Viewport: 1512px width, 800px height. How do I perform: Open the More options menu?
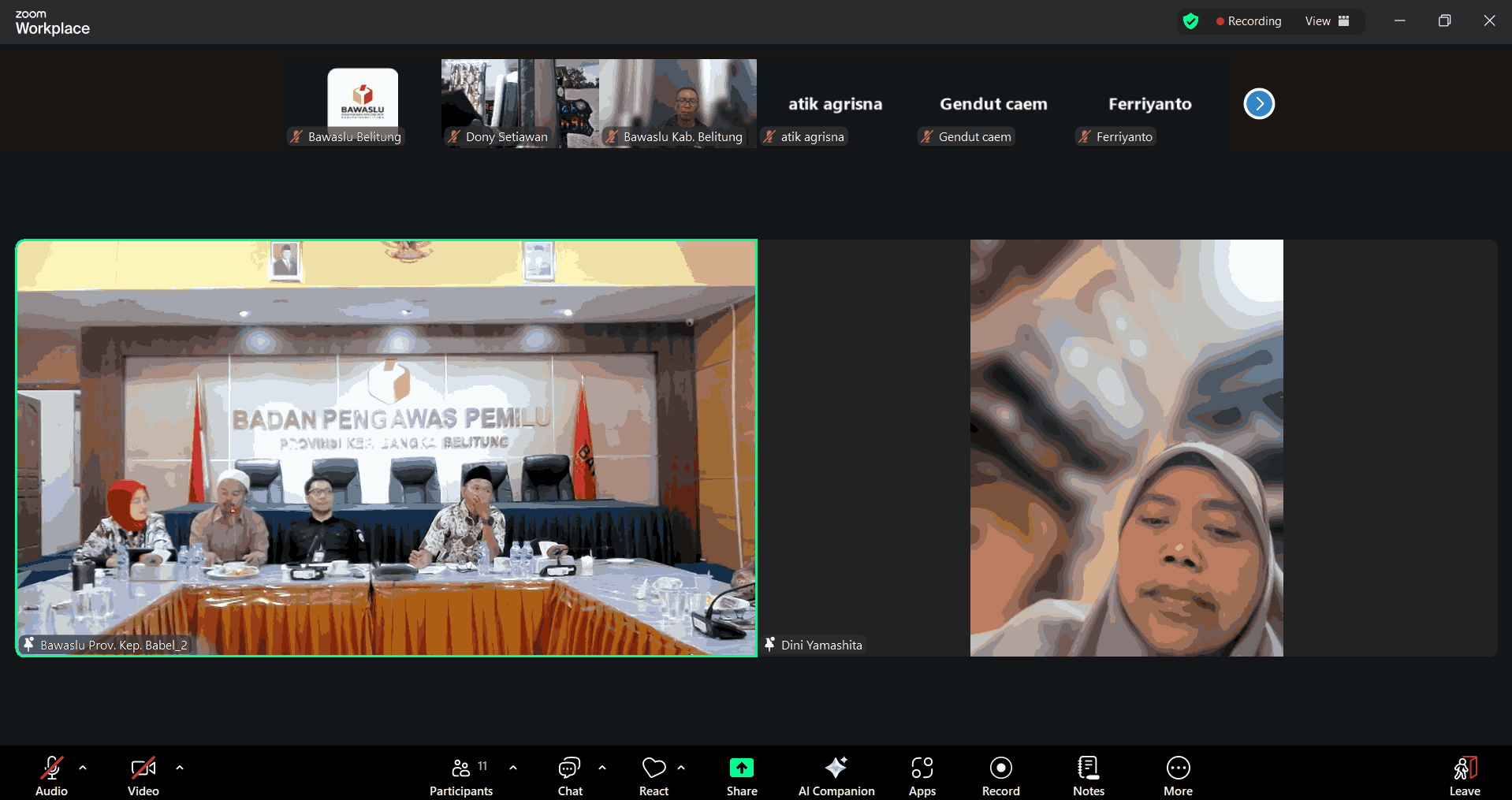[x=1178, y=776]
